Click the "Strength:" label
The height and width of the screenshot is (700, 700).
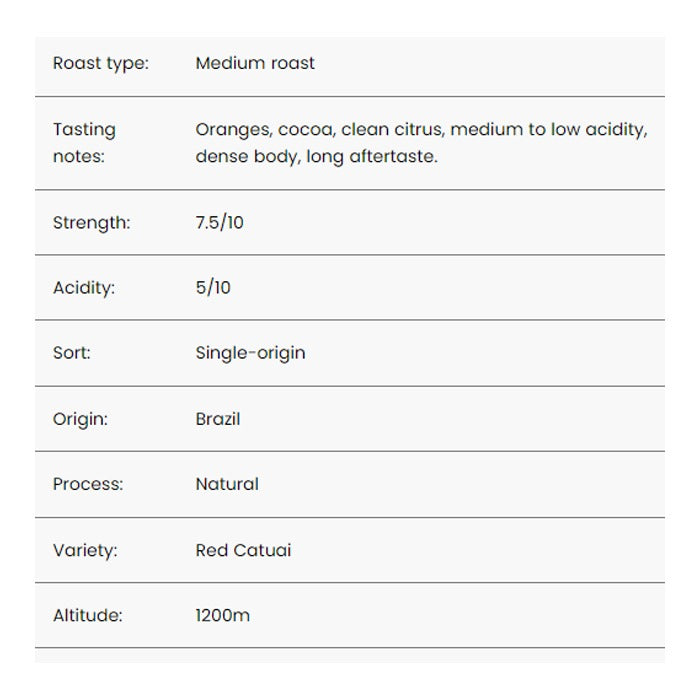(x=91, y=223)
